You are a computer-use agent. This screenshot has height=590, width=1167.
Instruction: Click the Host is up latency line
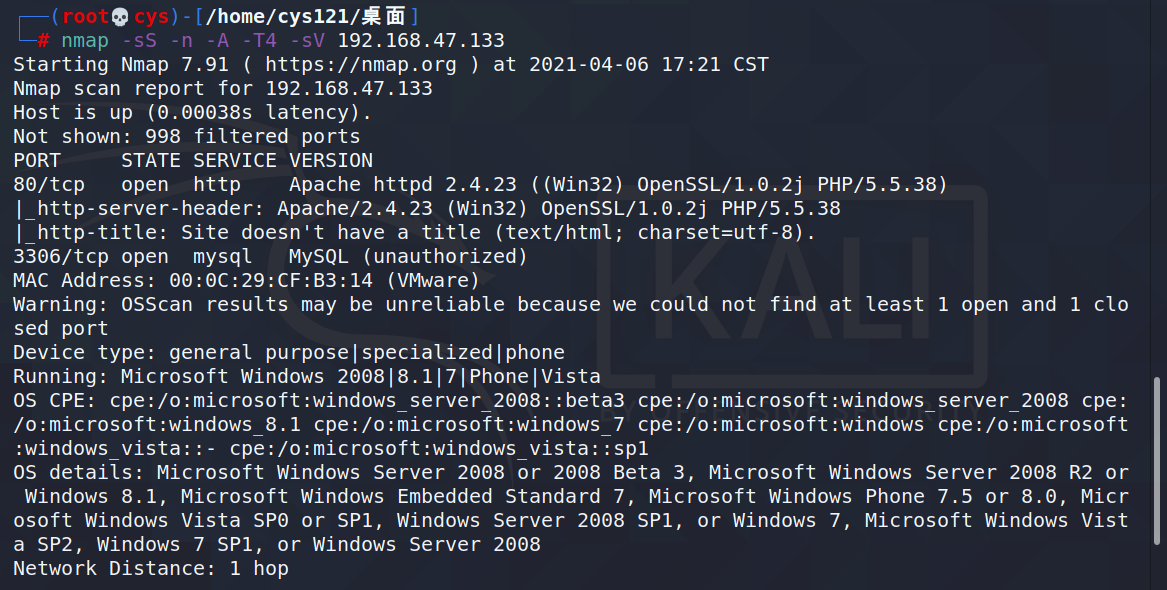point(192,112)
